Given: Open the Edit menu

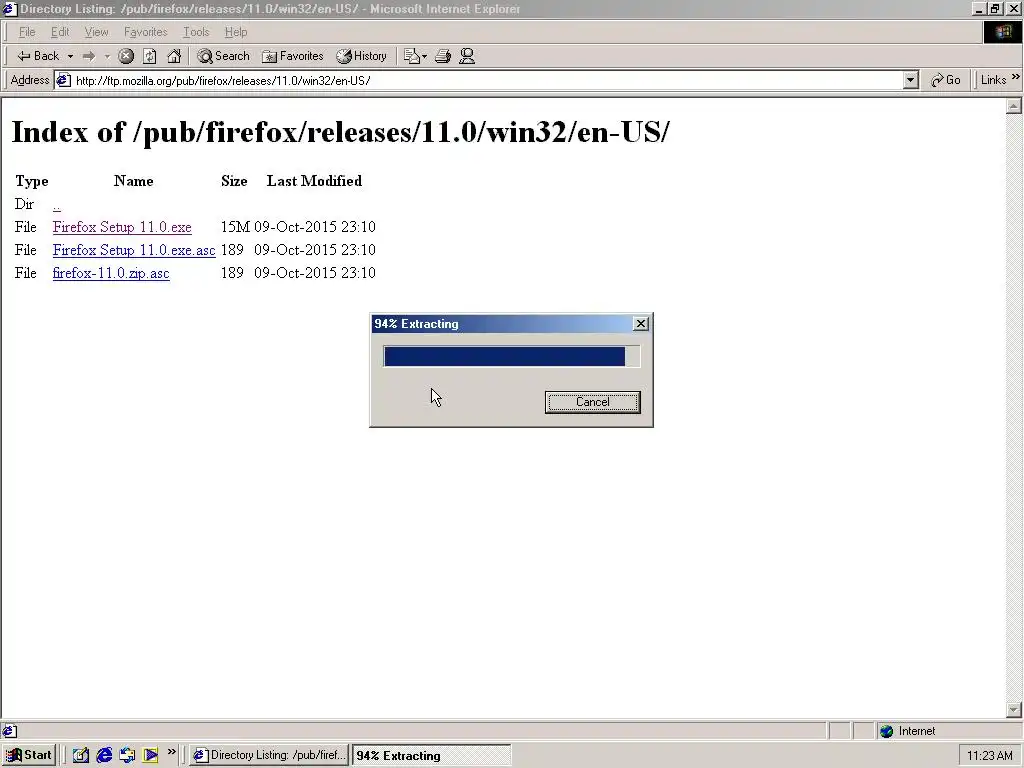Looking at the screenshot, I should (x=59, y=32).
